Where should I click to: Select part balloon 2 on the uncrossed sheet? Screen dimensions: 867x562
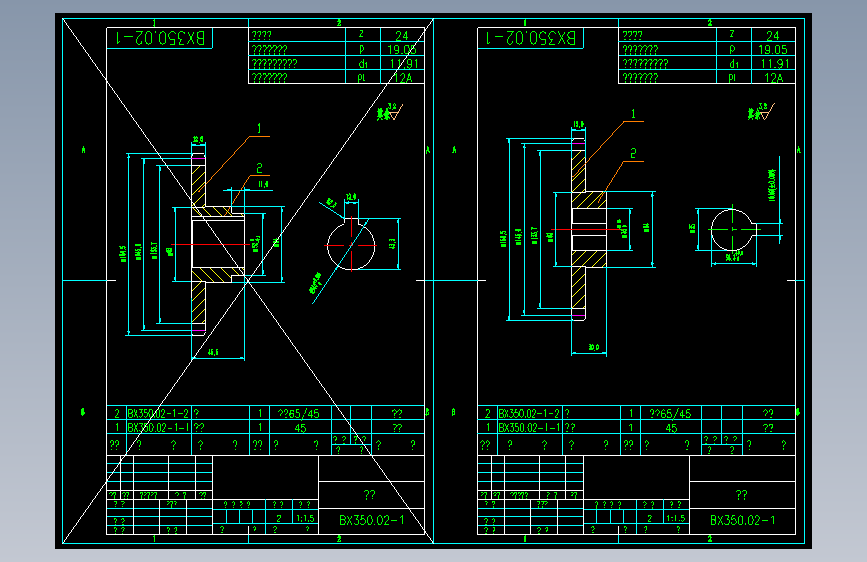(x=633, y=153)
